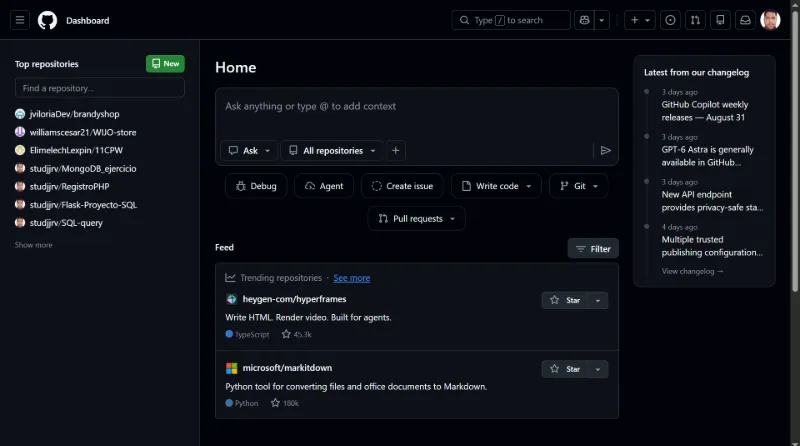This screenshot has width=800, height=446.
Task: Open the Issues icon in header
Action: coord(670,20)
